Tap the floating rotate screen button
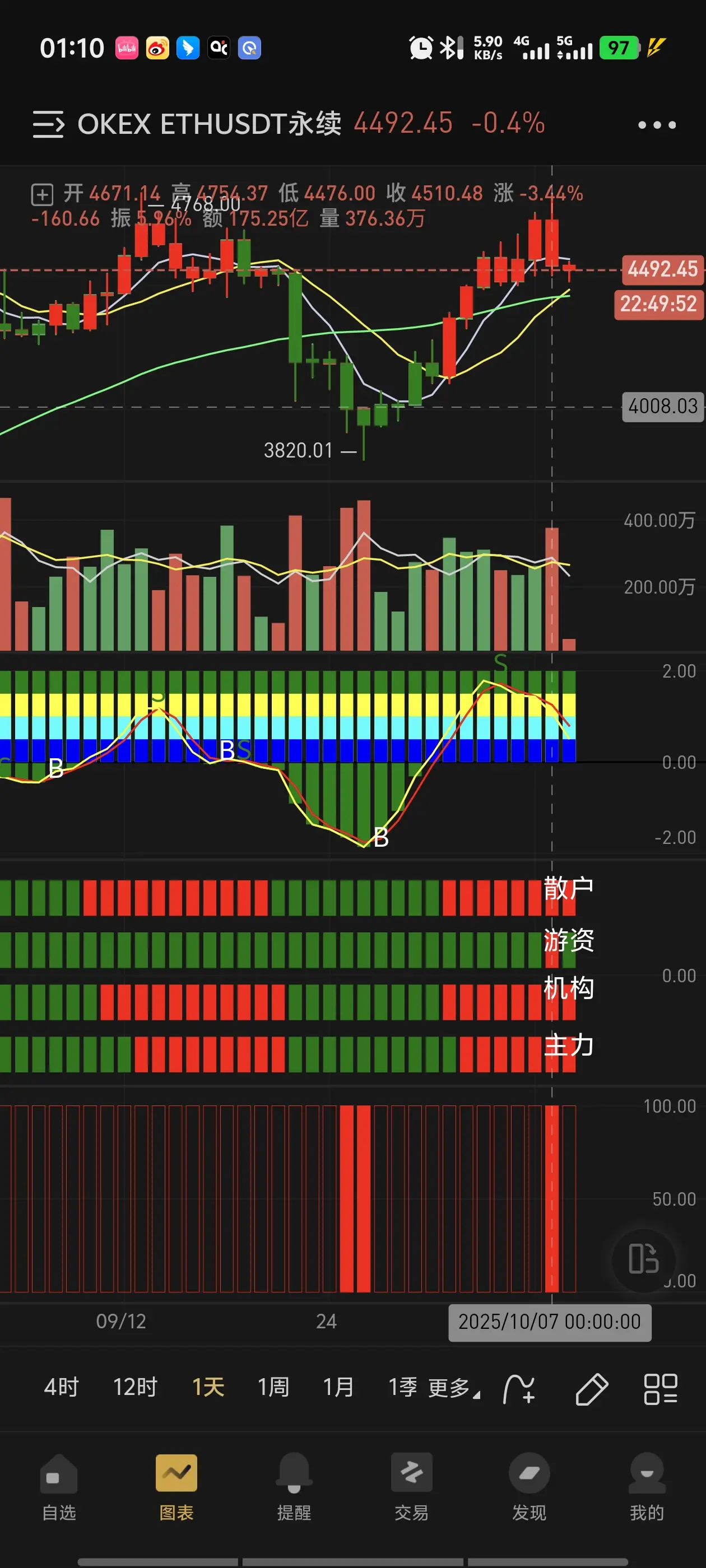The image size is (706, 1568). 644,1259
